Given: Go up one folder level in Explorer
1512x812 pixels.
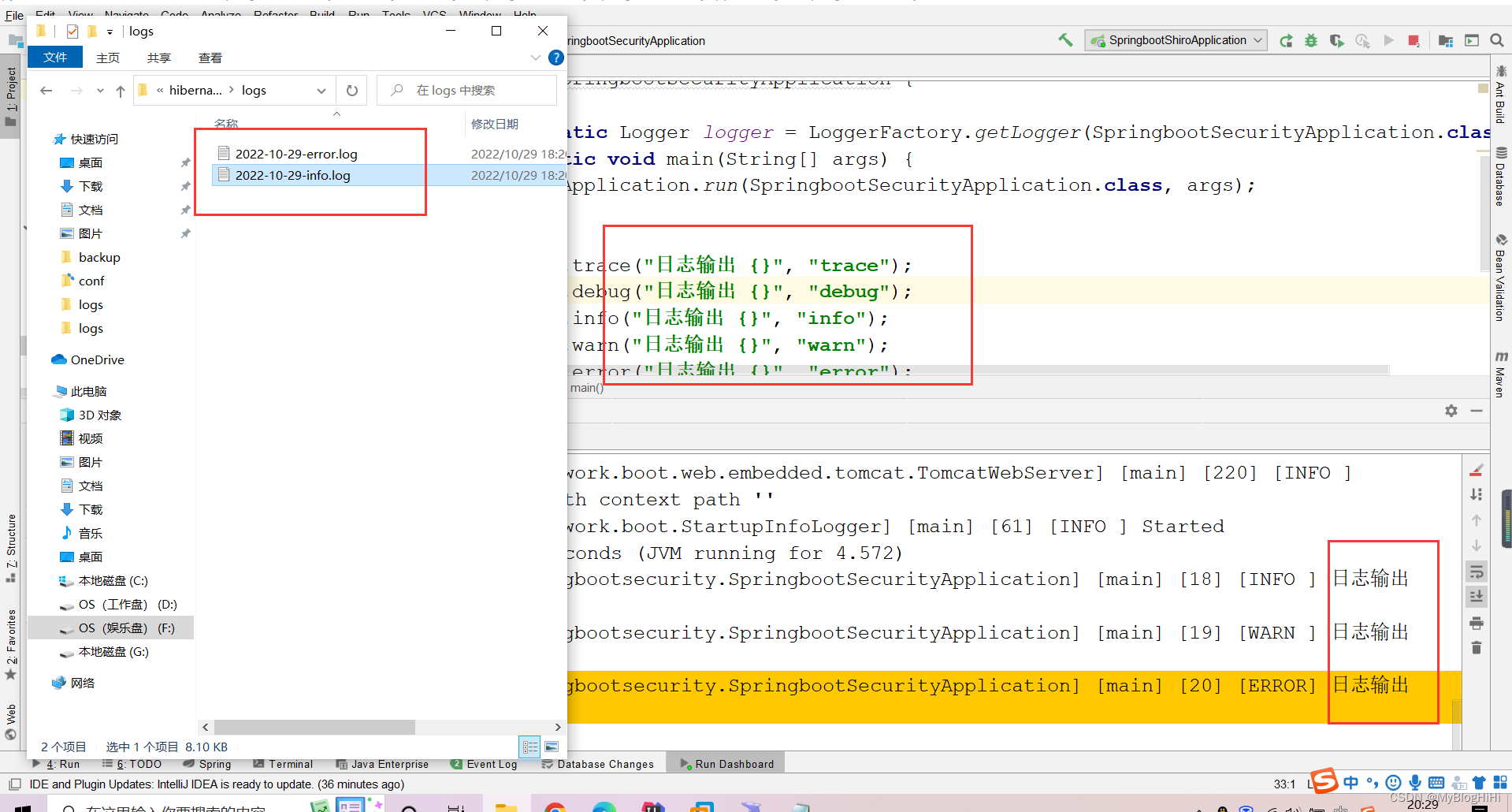Looking at the screenshot, I should [121, 91].
